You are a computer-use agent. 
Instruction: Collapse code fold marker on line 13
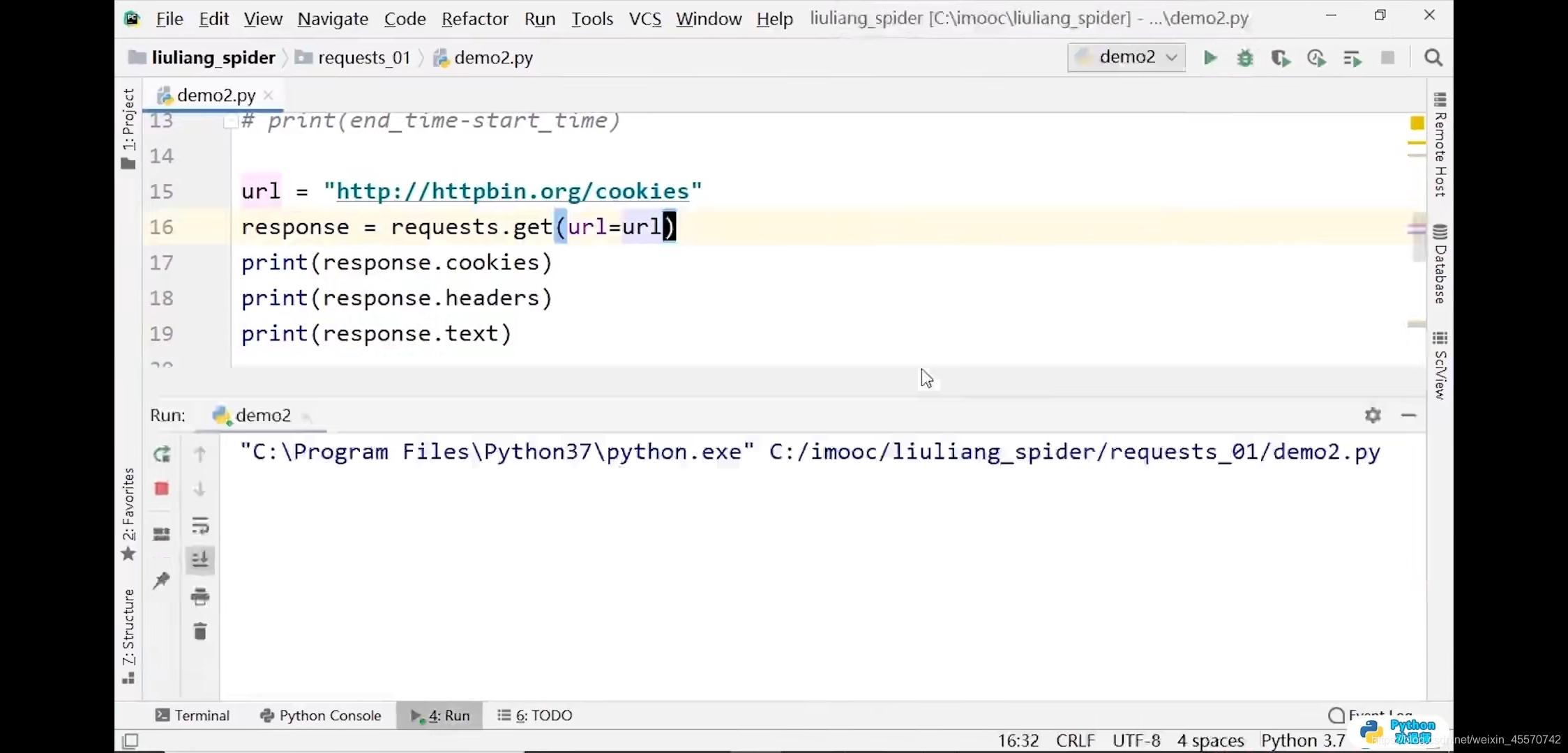(x=229, y=123)
